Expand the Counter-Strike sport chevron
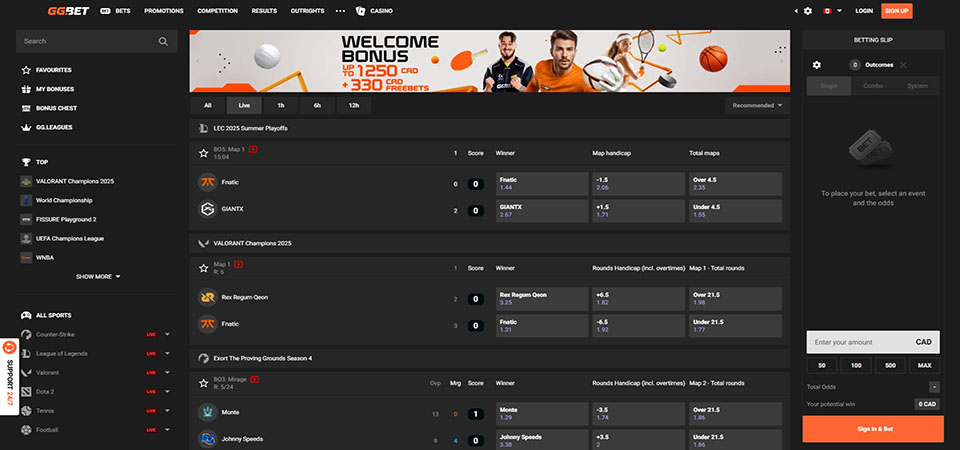 167,334
